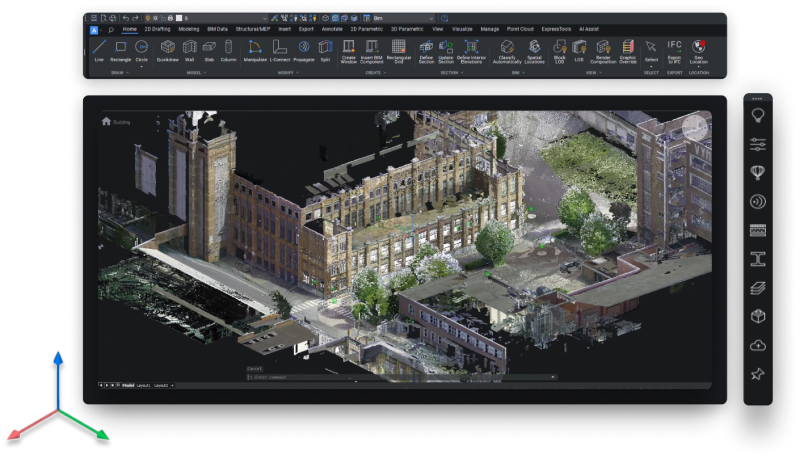
Task: Open the layers panel in side toolbar
Action: coord(758,288)
